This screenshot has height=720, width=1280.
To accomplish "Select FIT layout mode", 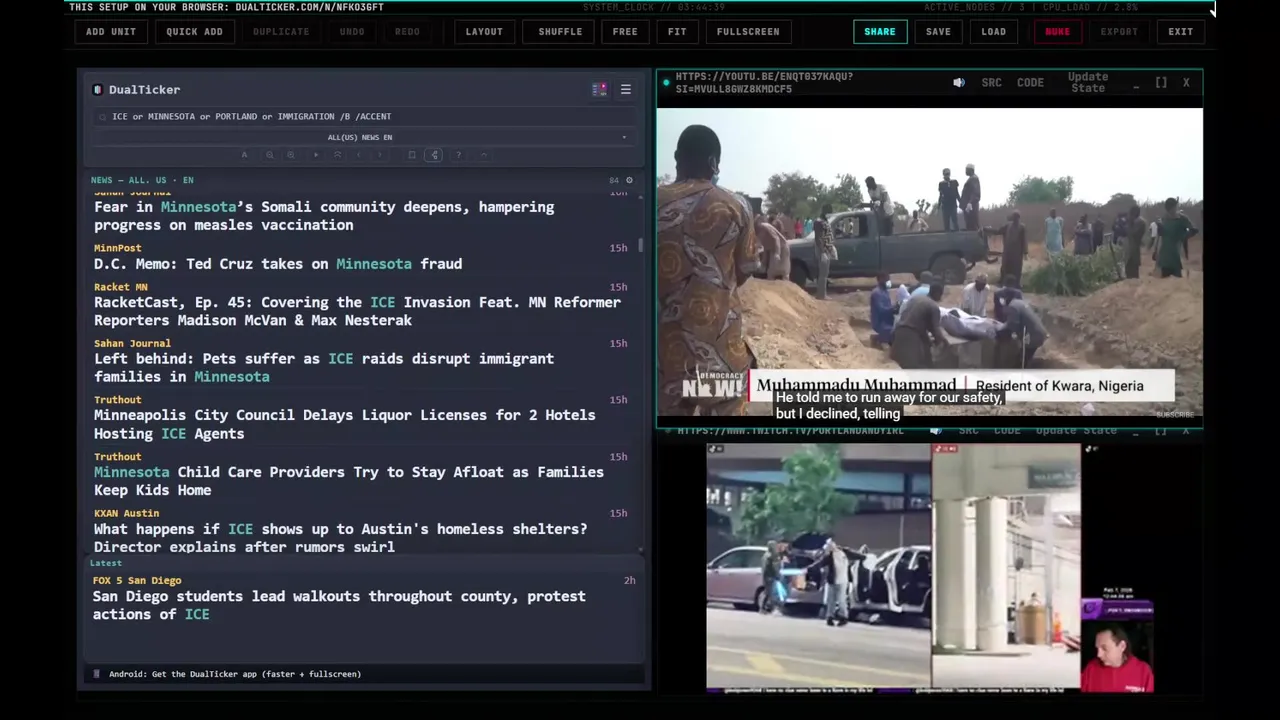I will [x=677, y=31].
